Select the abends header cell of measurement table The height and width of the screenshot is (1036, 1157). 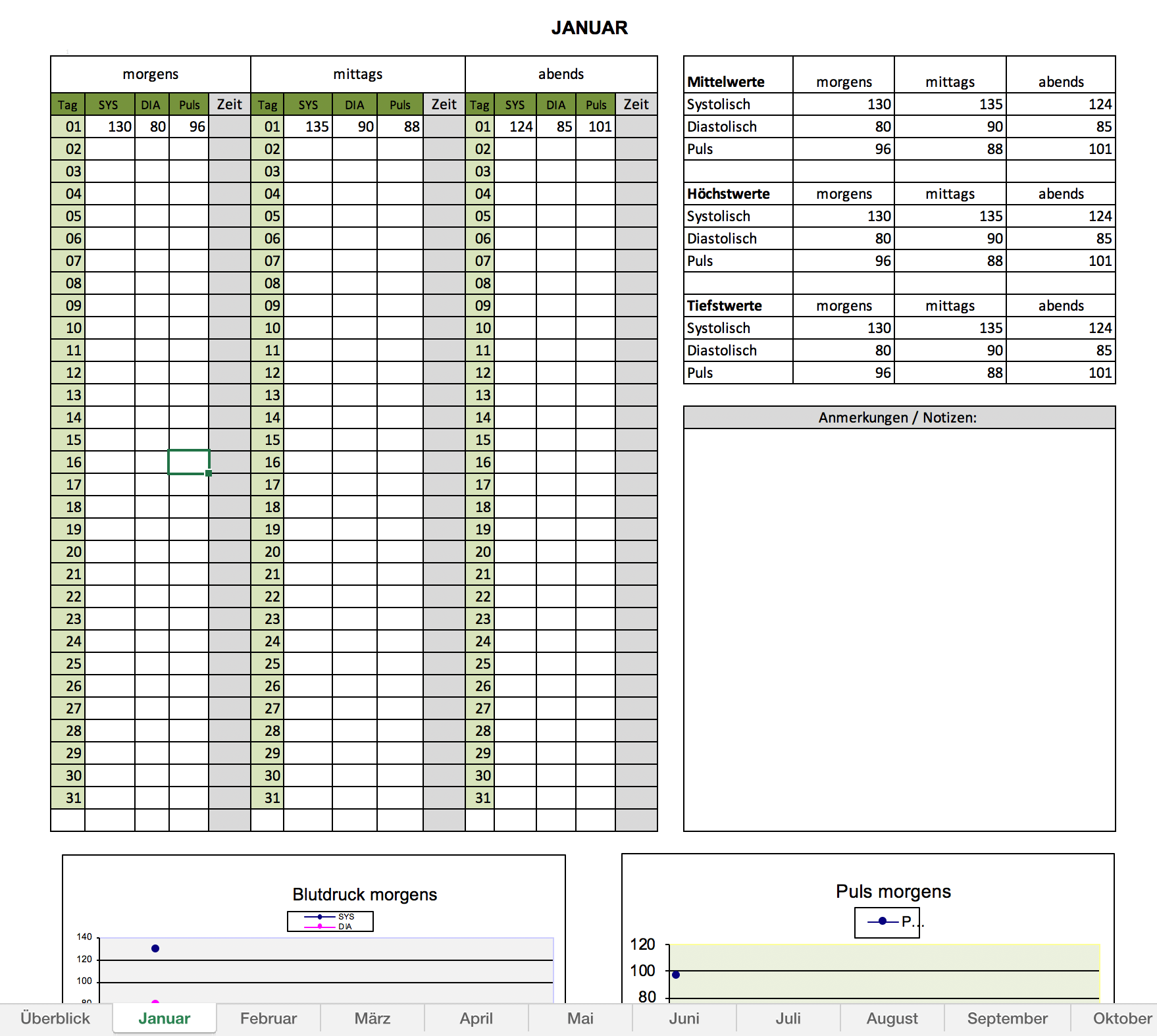coord(561,74)
